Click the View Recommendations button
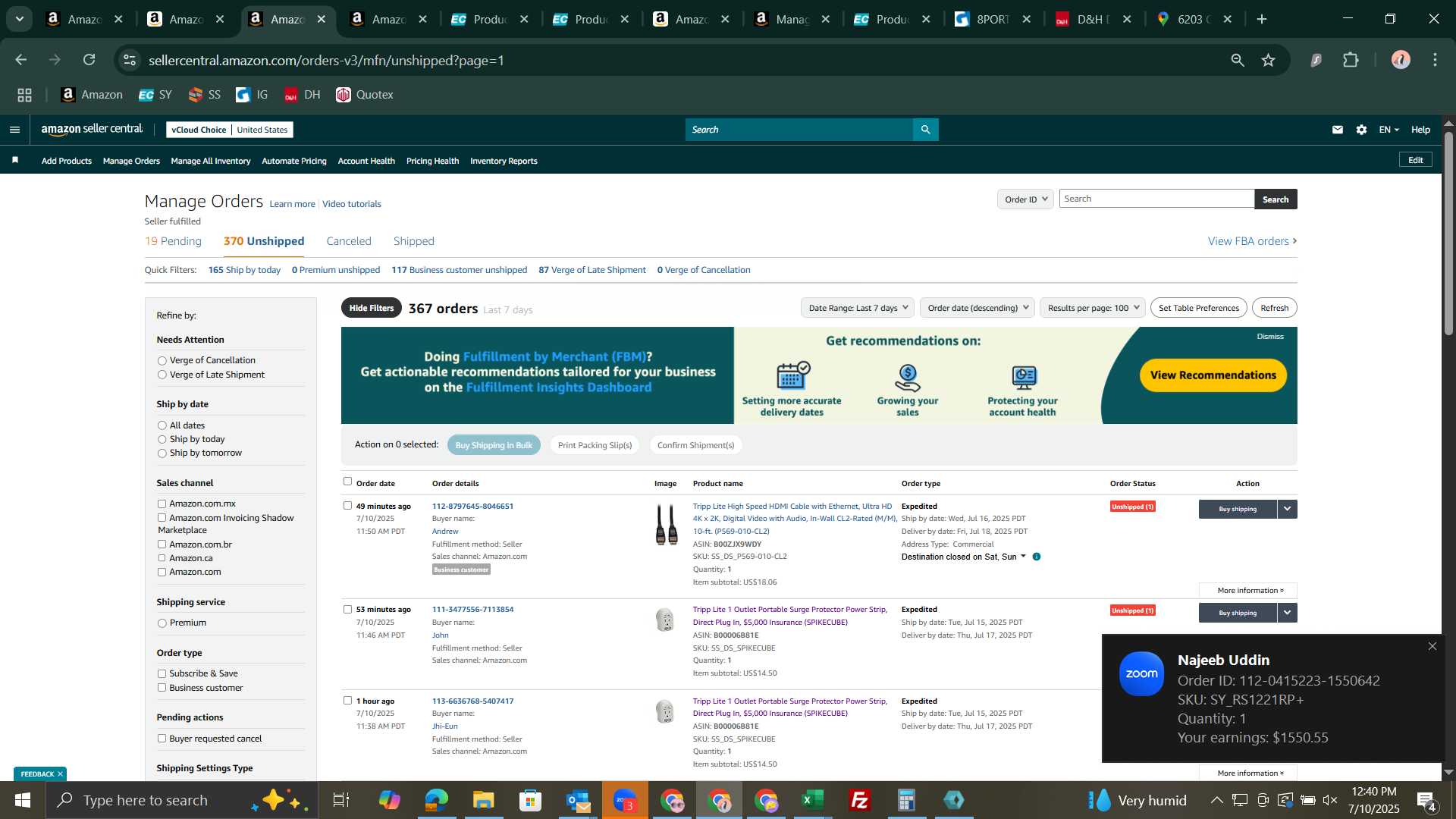 (x=1213, y=375)
